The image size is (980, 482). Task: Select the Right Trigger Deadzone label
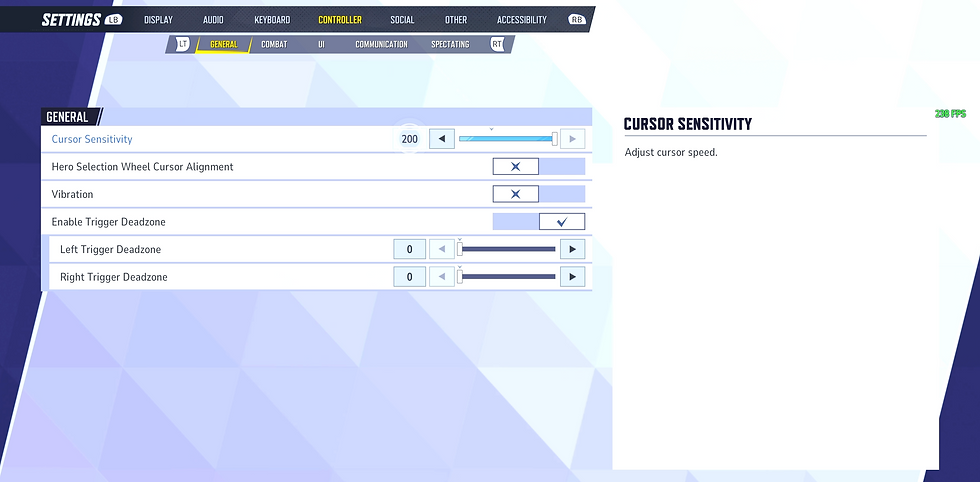(114, 277)
